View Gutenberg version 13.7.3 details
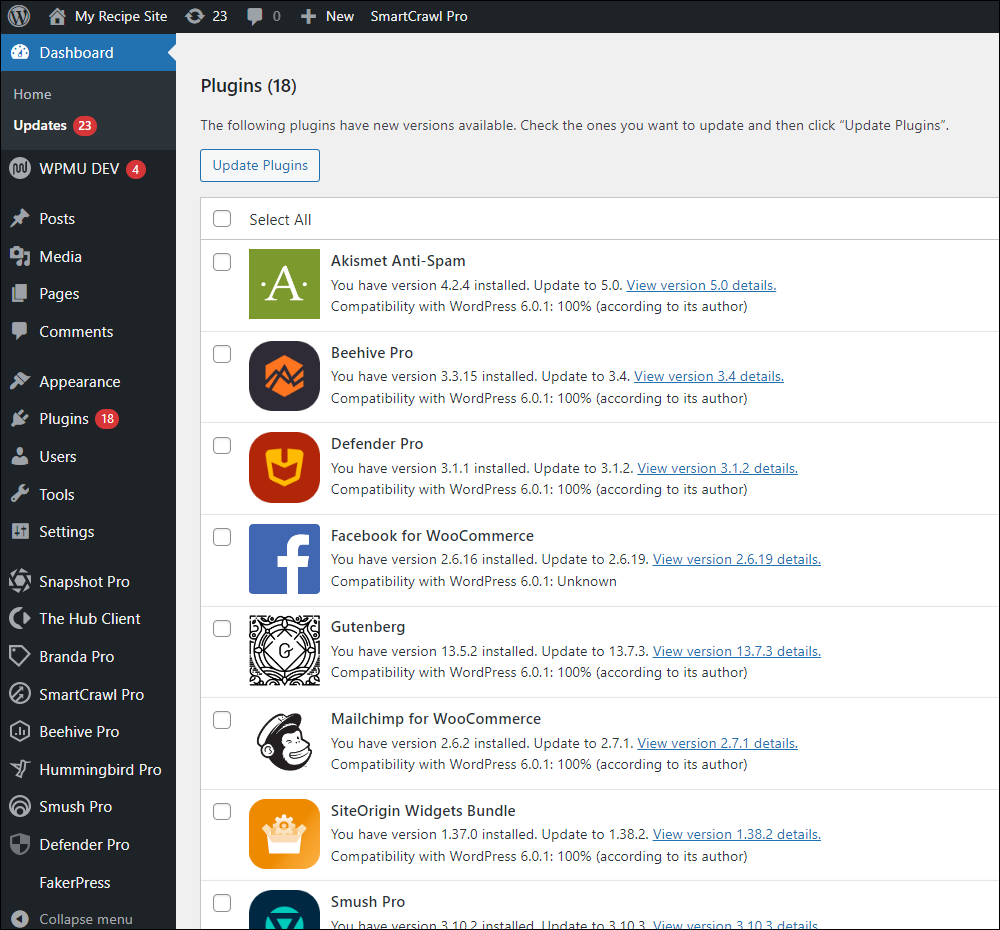This screenshot has width=1000, height=930. 737,651
